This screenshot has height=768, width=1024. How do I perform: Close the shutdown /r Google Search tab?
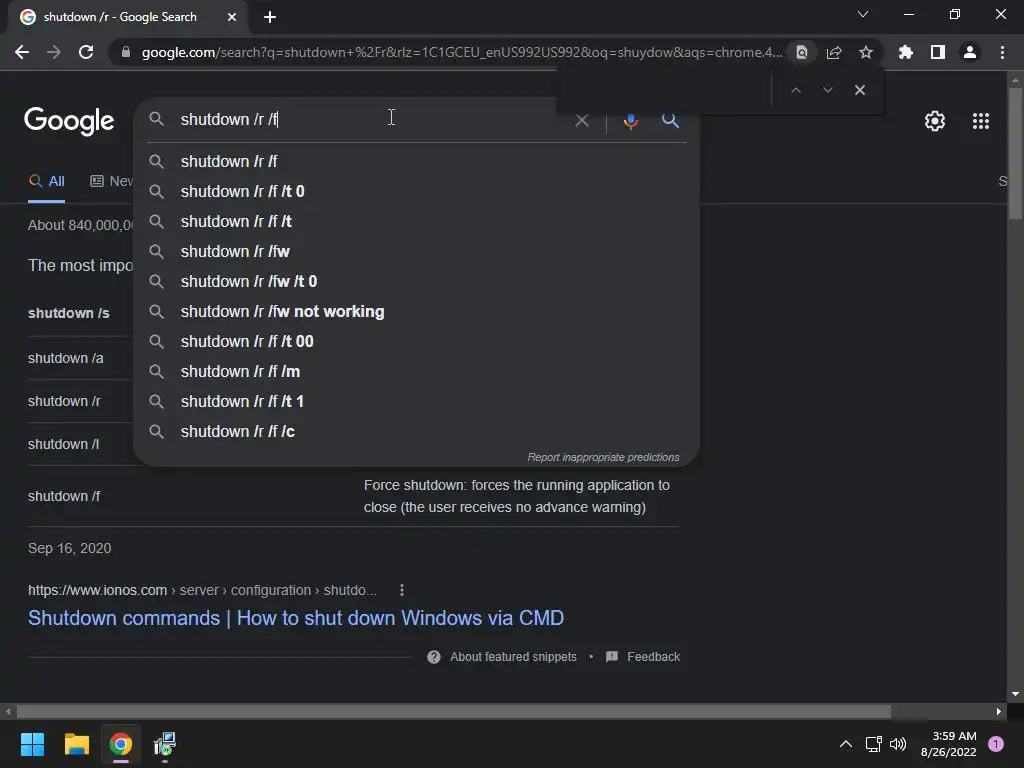point(232,17)
